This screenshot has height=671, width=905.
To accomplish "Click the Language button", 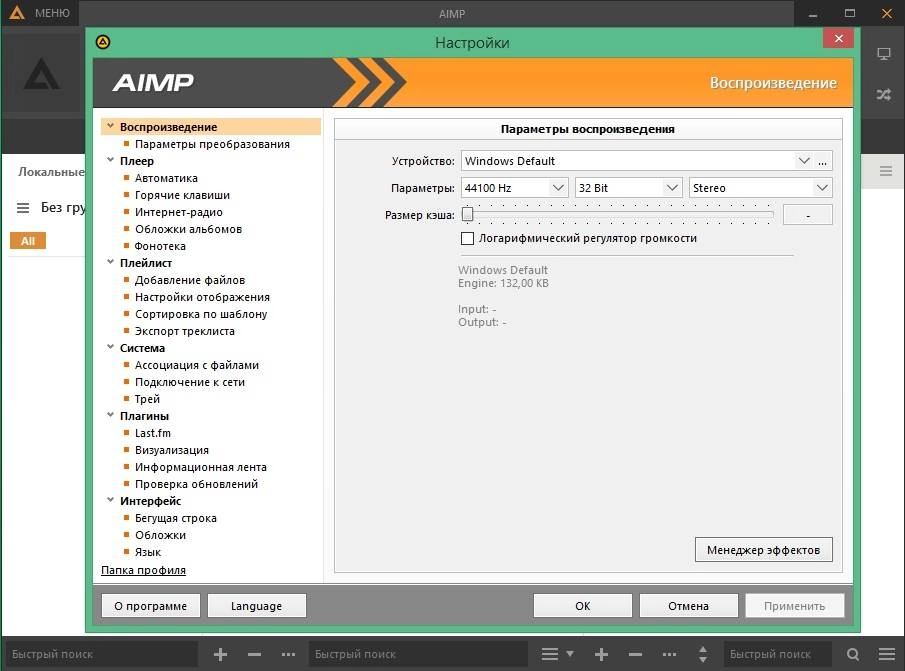I will [x=256, y=606].
